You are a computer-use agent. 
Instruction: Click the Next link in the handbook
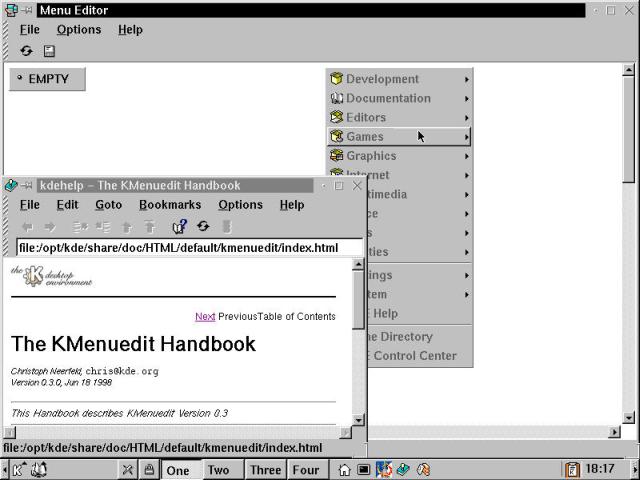pyautogui.click(x=205, y=317)
